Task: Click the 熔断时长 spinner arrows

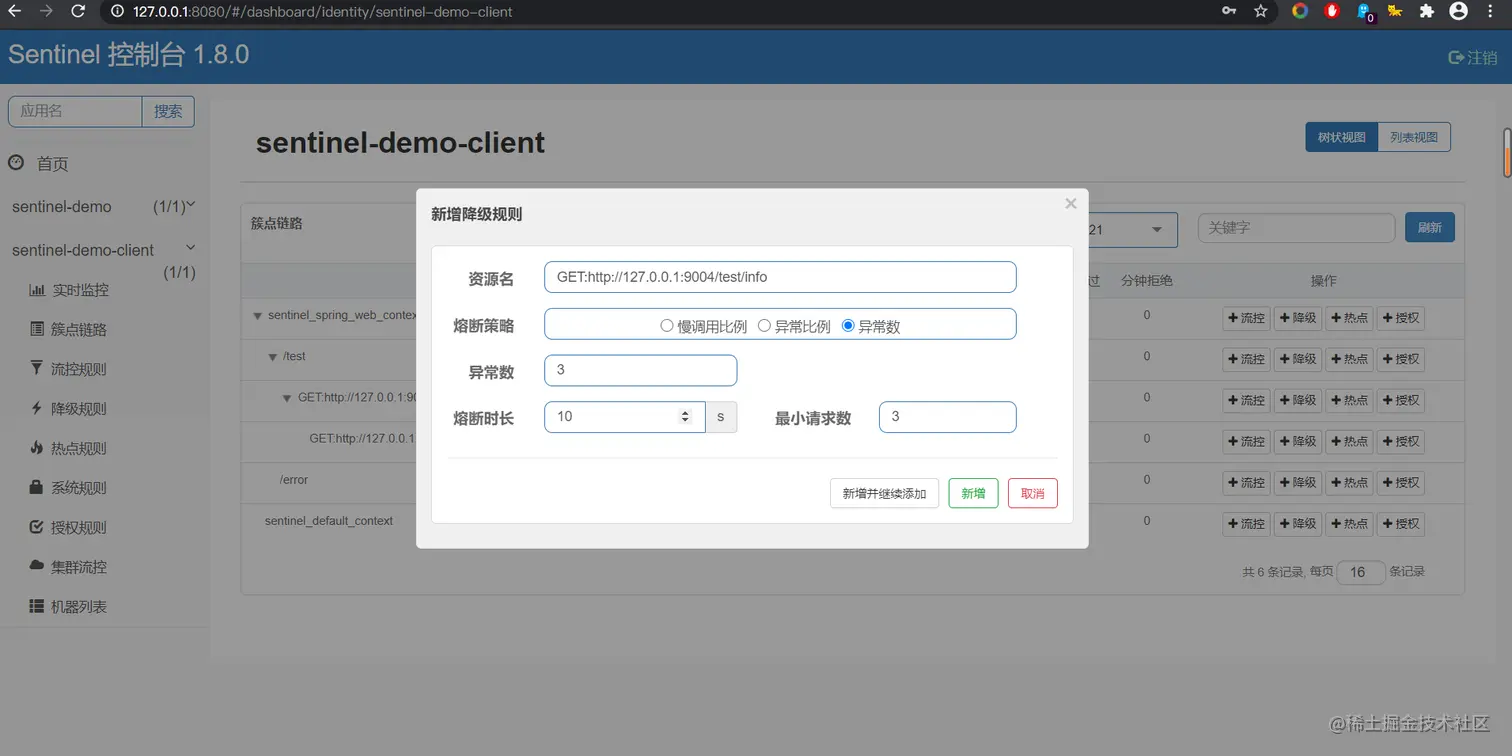Action: [x=685, y=417]
